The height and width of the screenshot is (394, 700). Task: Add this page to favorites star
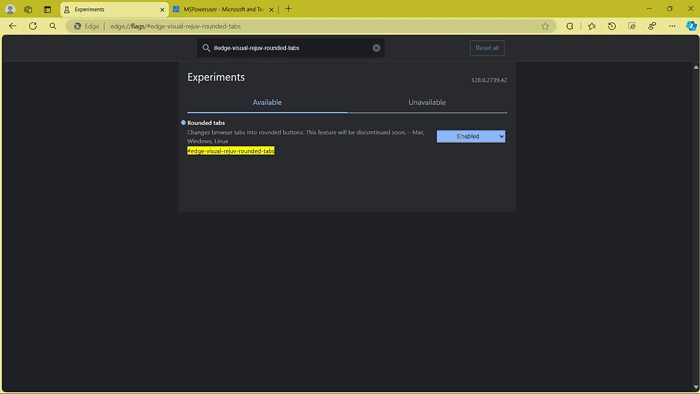pyautogui.click(x=545, y=26)
